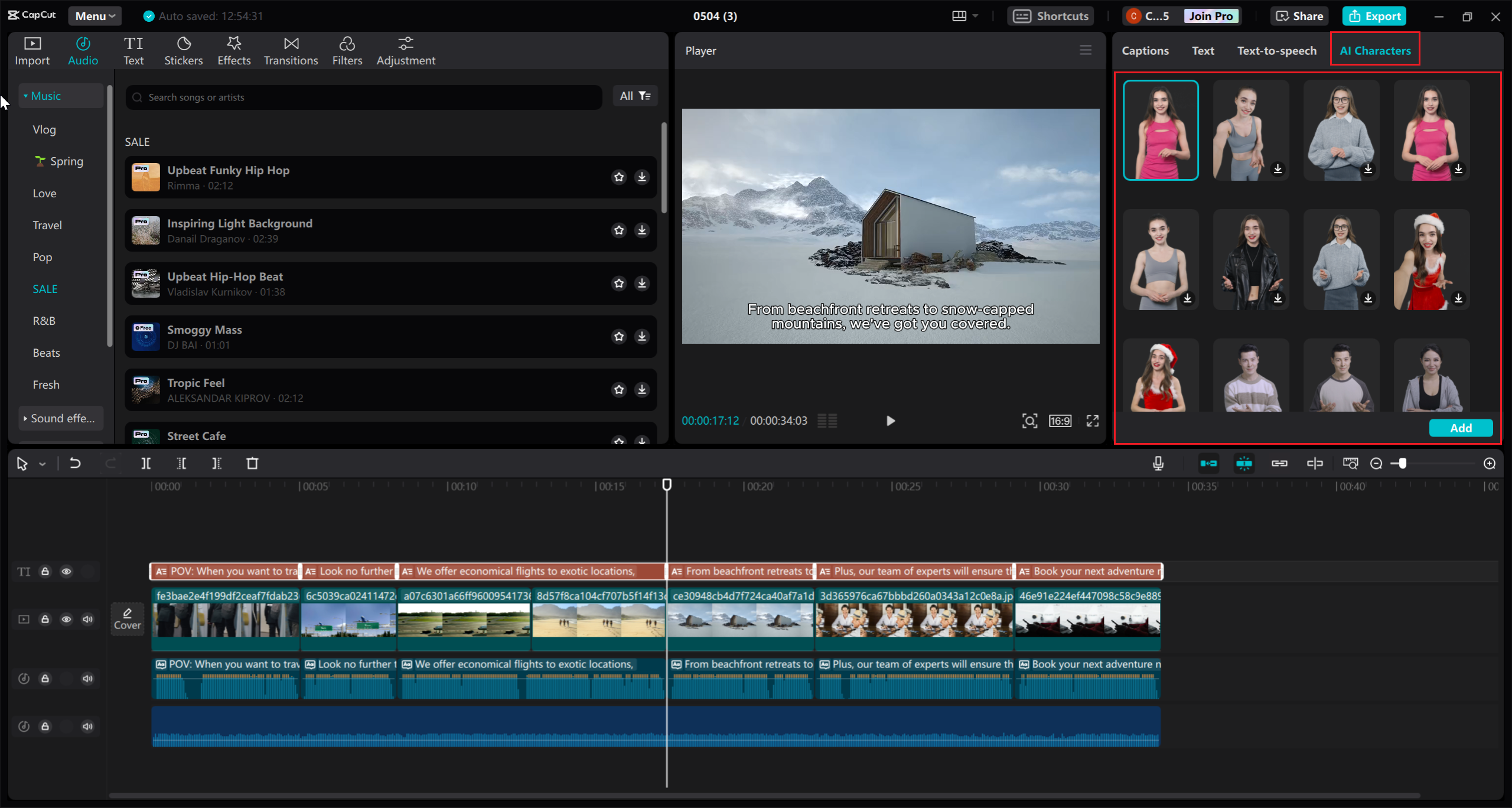Lock the main video track
Image resolution: width=1512 pixels, height=808 pixels.
(x=45, y=620)
